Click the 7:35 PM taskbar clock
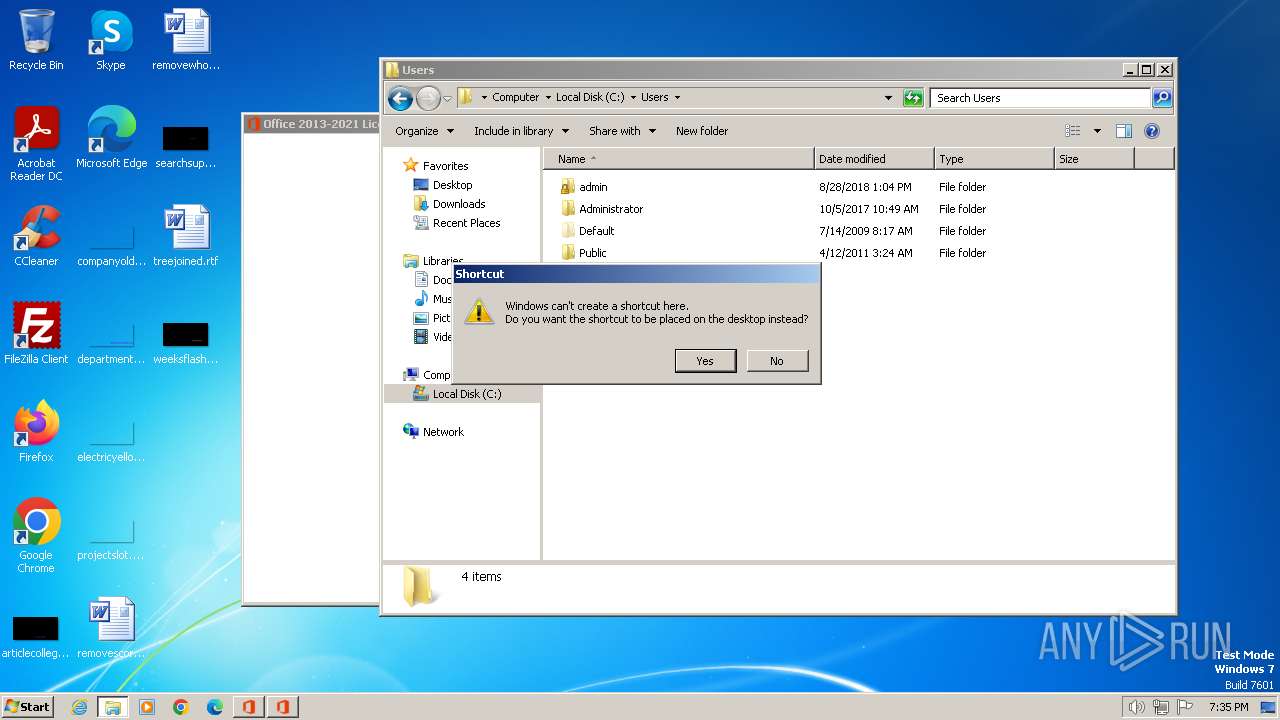 [1228, 707]
